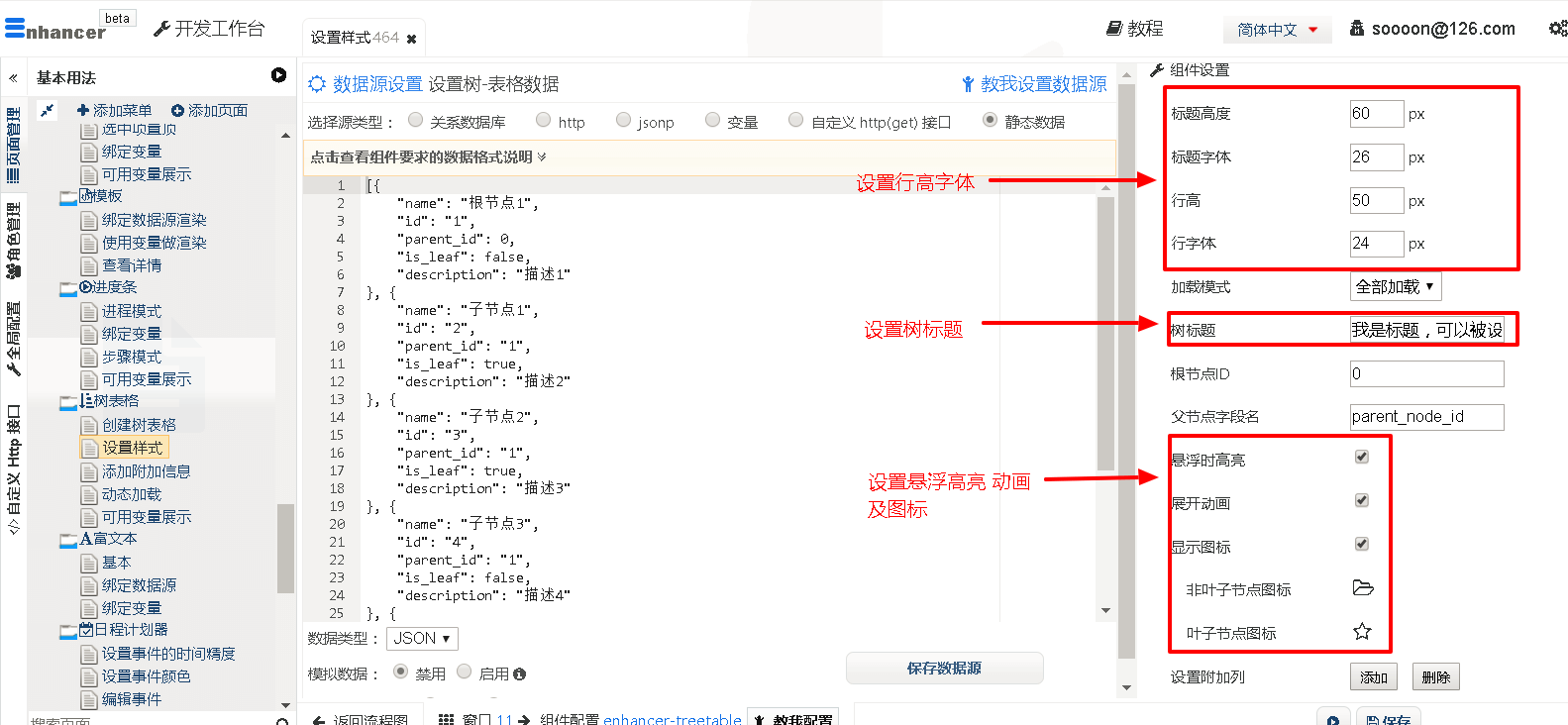Viewport: 1568px width, 725px height.
Task: Click the 教我配置 tab at the bottom
Action: 793,718
